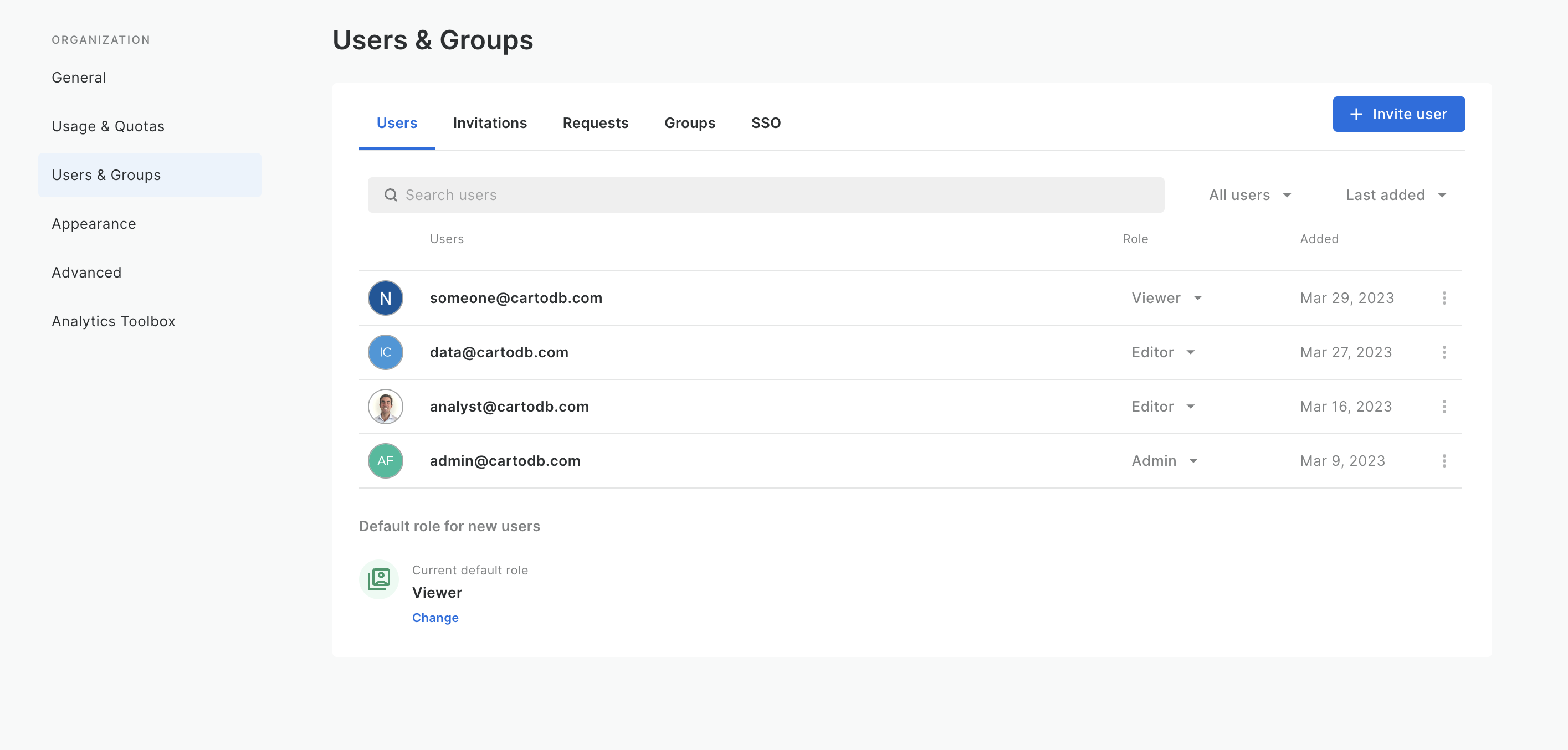Image resolution: width=1568 pixels, height=750 pixels.
Task: Open more options for someone@cartodb.com
Action: click(x=1444, y=297)
